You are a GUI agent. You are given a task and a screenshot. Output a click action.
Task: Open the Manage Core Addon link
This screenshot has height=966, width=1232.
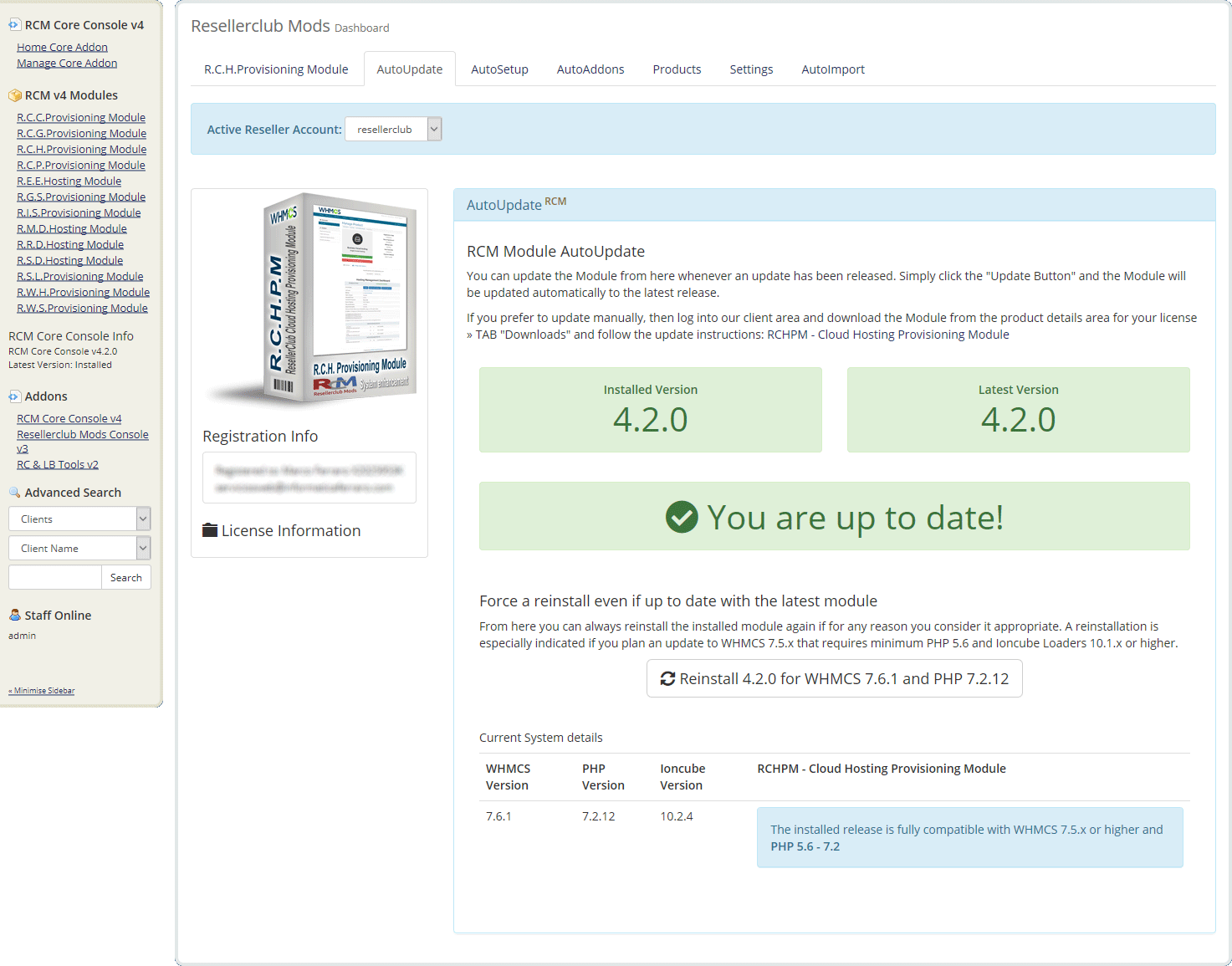[x=67, y=63]
